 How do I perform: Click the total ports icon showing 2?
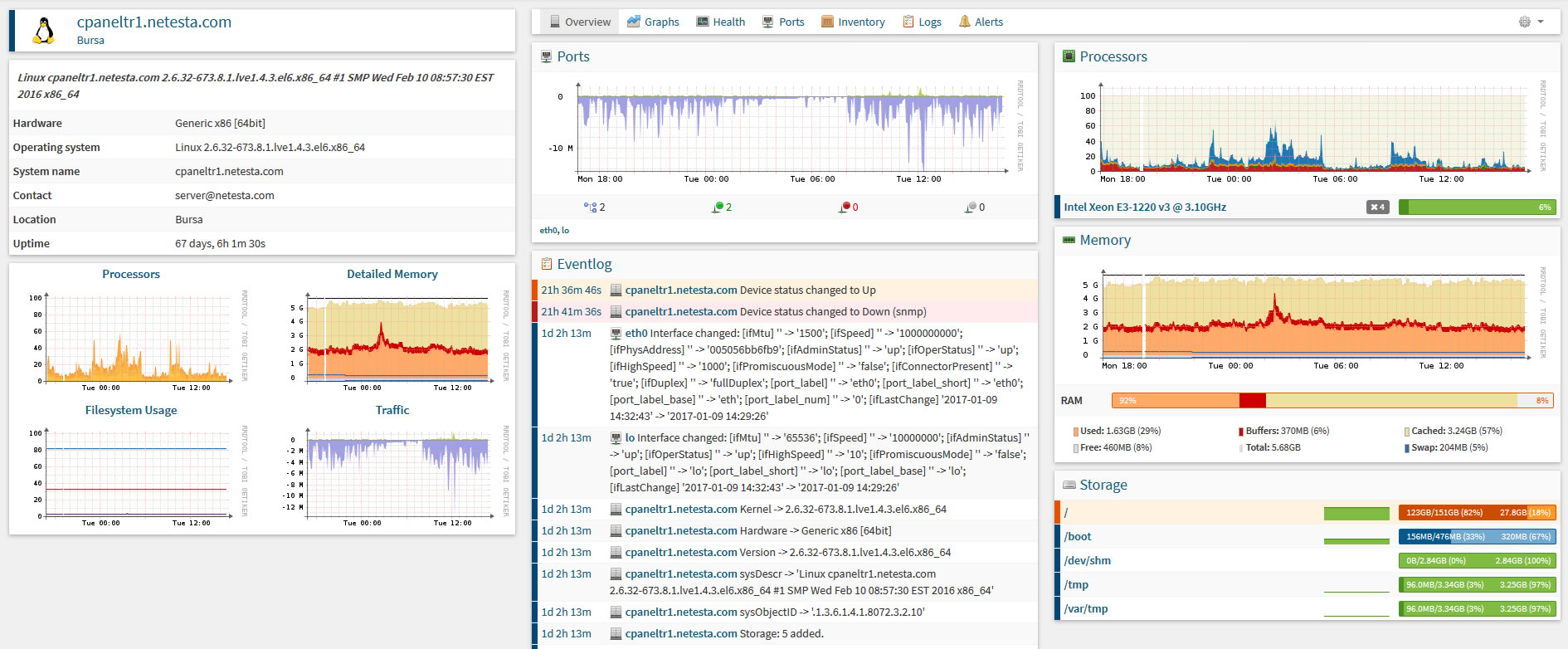pyautogui.click(x=590, y=207)
